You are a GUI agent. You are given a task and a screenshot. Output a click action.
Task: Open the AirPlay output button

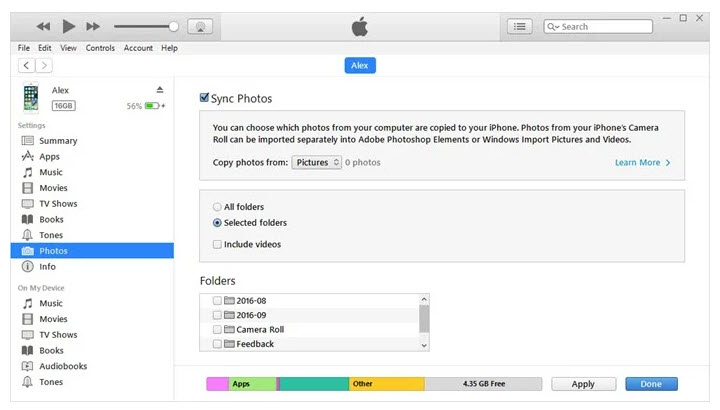coord(200,27)
